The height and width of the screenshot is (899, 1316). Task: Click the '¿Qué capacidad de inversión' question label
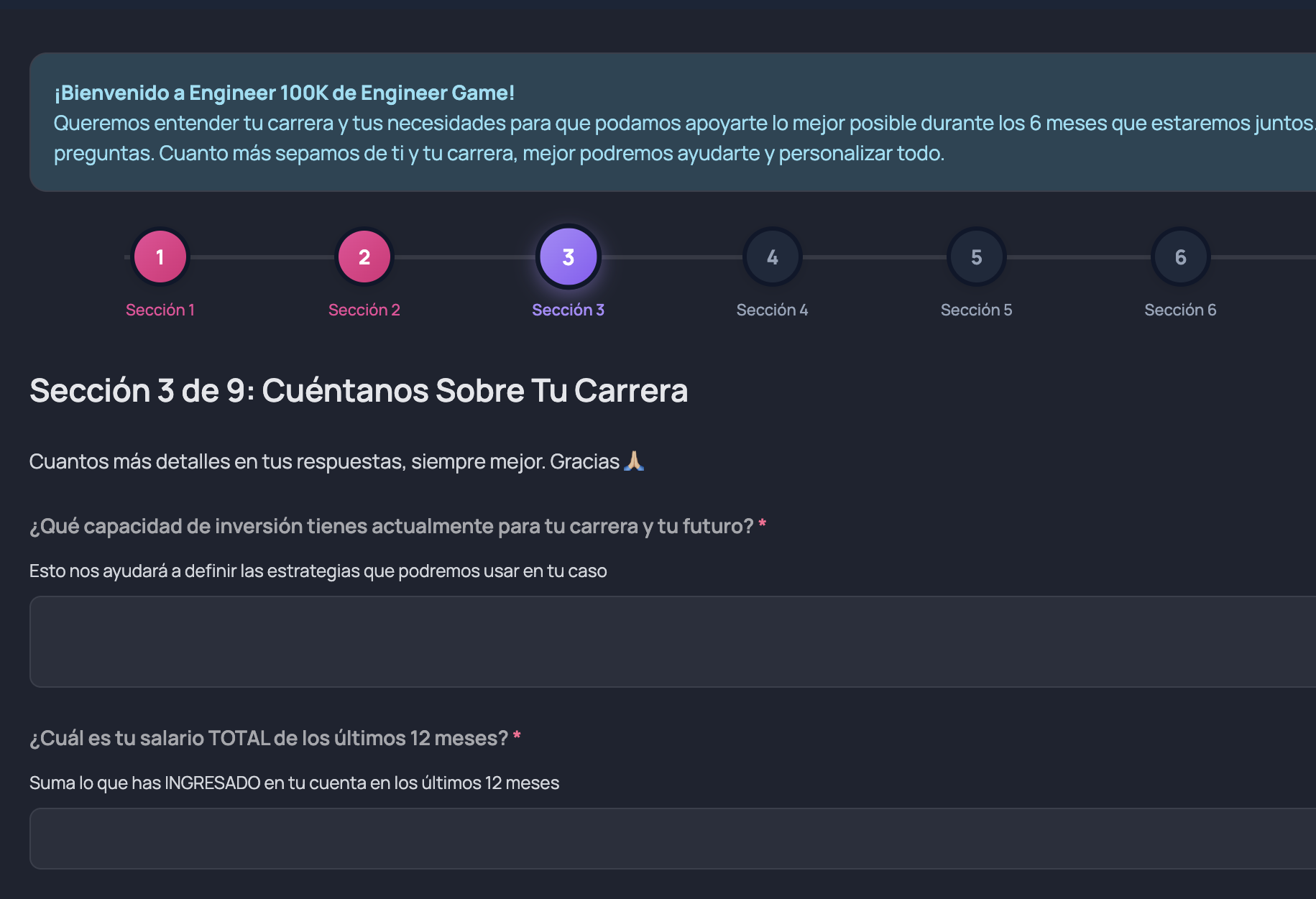pyautogui.click(x=391, y=526)
